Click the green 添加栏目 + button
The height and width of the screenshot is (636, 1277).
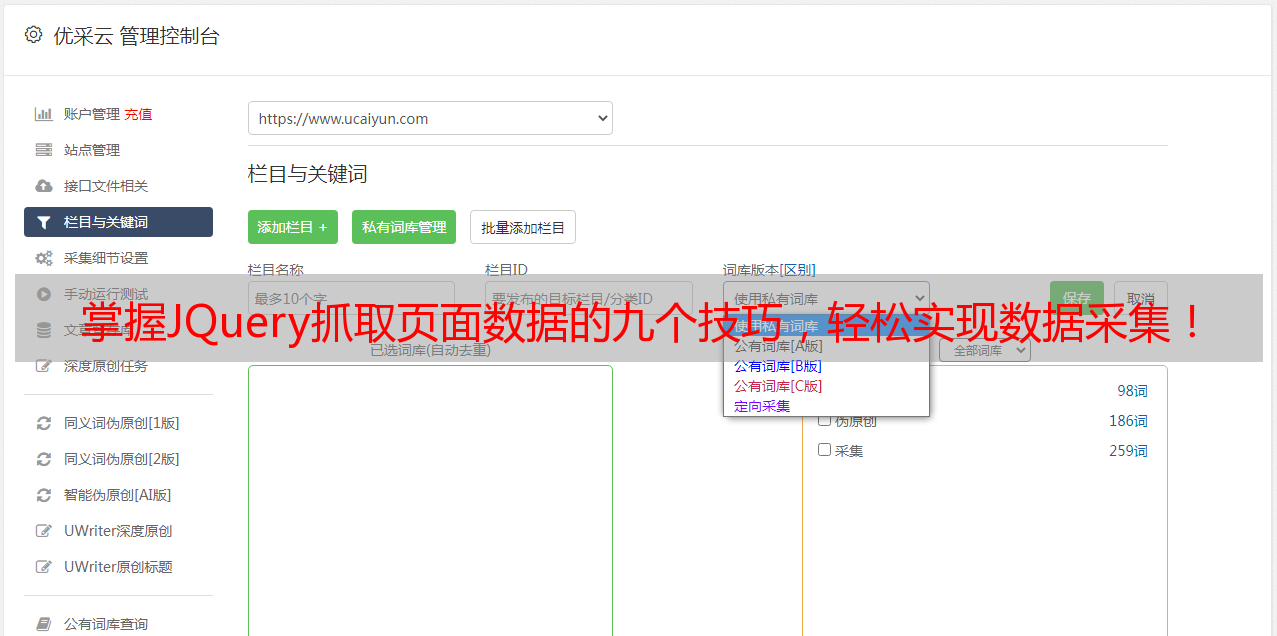(293, 227)
